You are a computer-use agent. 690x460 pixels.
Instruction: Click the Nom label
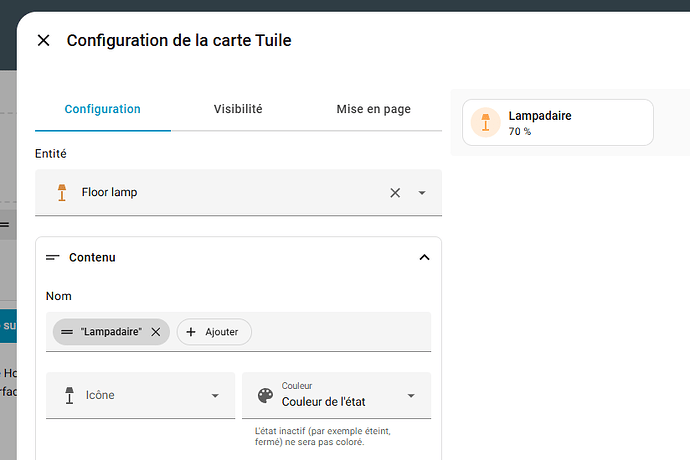59,296
